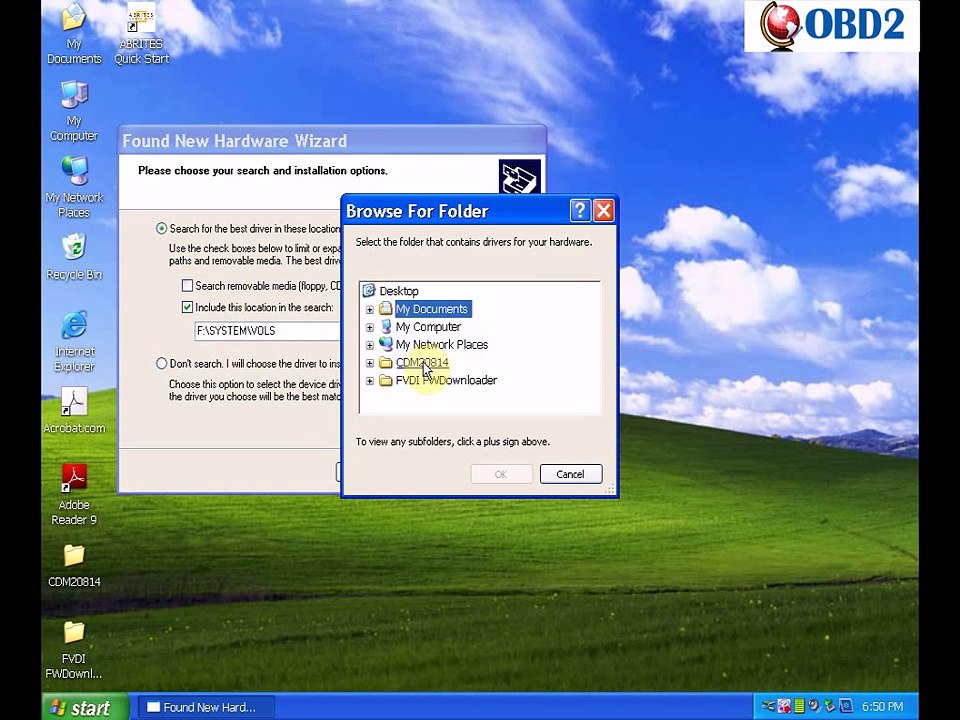Viewport: 960px width, 720px height.
Task: Open Acrobat.com desktop shortcut
Action: click(x=74, y=411)
